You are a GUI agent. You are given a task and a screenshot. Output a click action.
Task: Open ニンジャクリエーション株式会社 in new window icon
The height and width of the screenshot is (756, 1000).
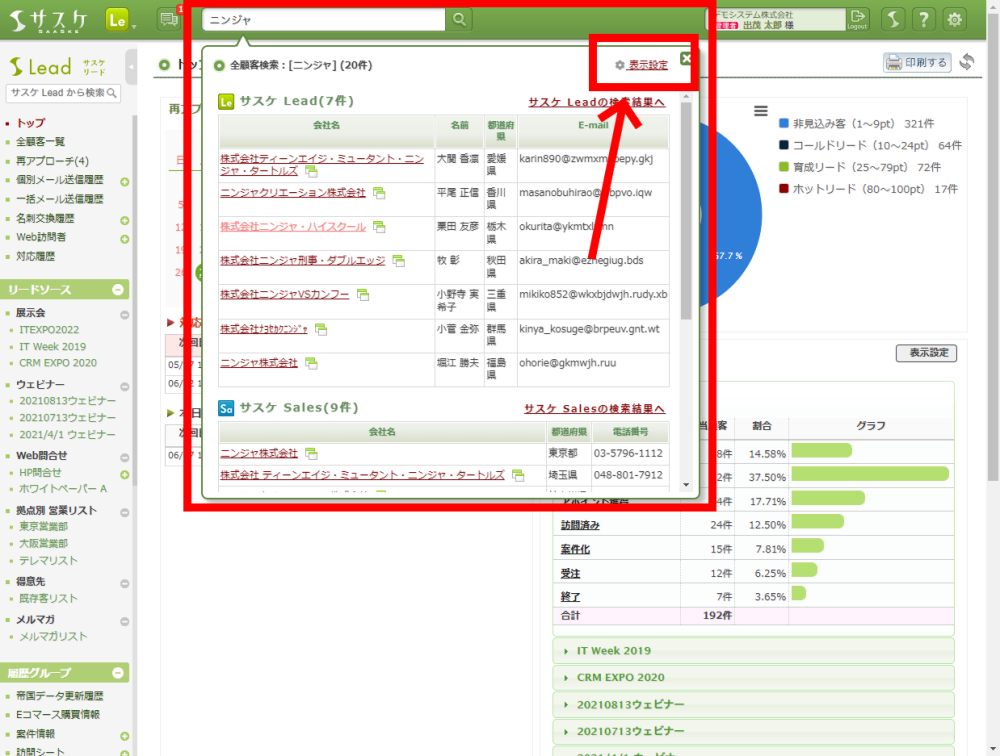pyautogui.click(x=379, y=193)
